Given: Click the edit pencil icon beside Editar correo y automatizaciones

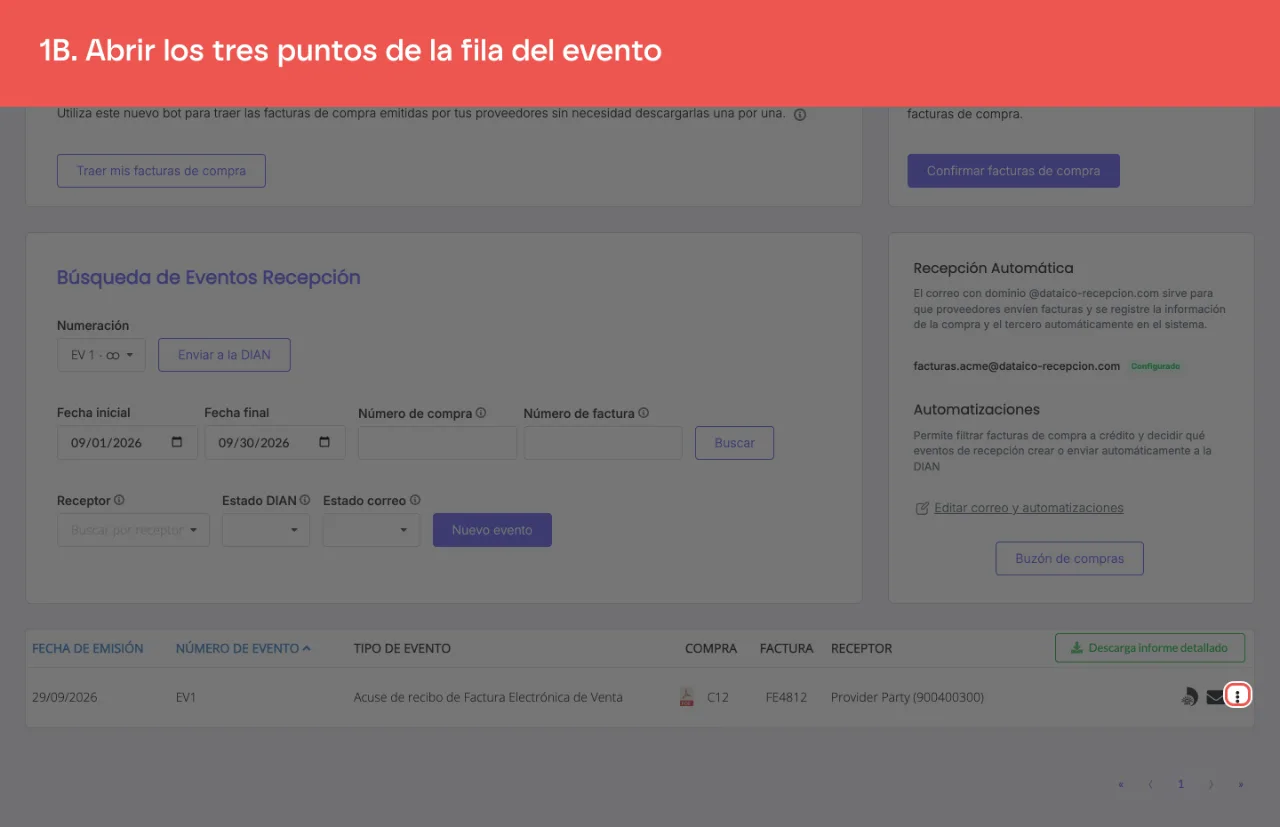Looking at the screenshot, I should (x=922, y=508).
